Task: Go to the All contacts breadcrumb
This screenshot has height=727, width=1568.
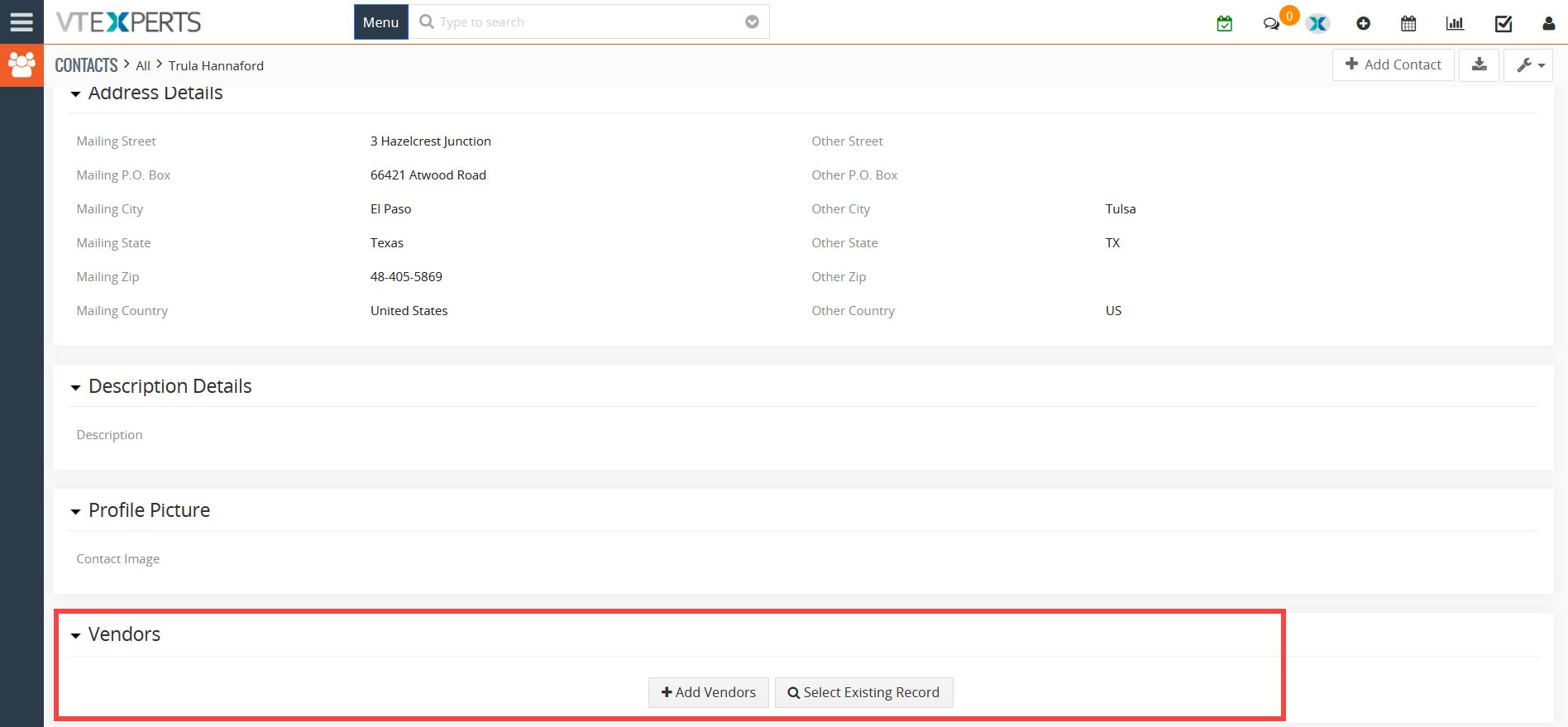Action: [x=143, y=66]
